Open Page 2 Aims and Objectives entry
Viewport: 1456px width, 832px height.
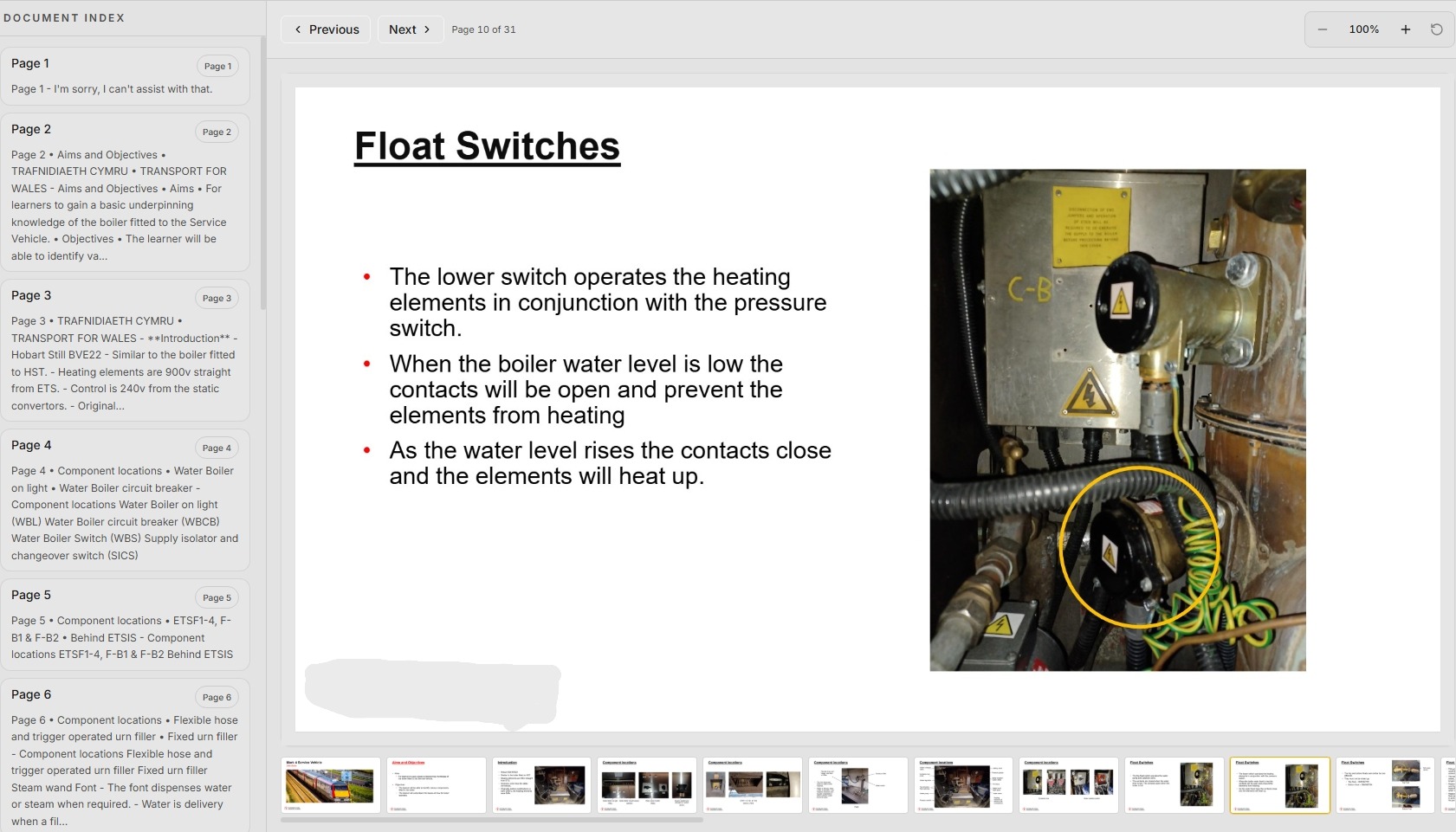tap(126, 192)
